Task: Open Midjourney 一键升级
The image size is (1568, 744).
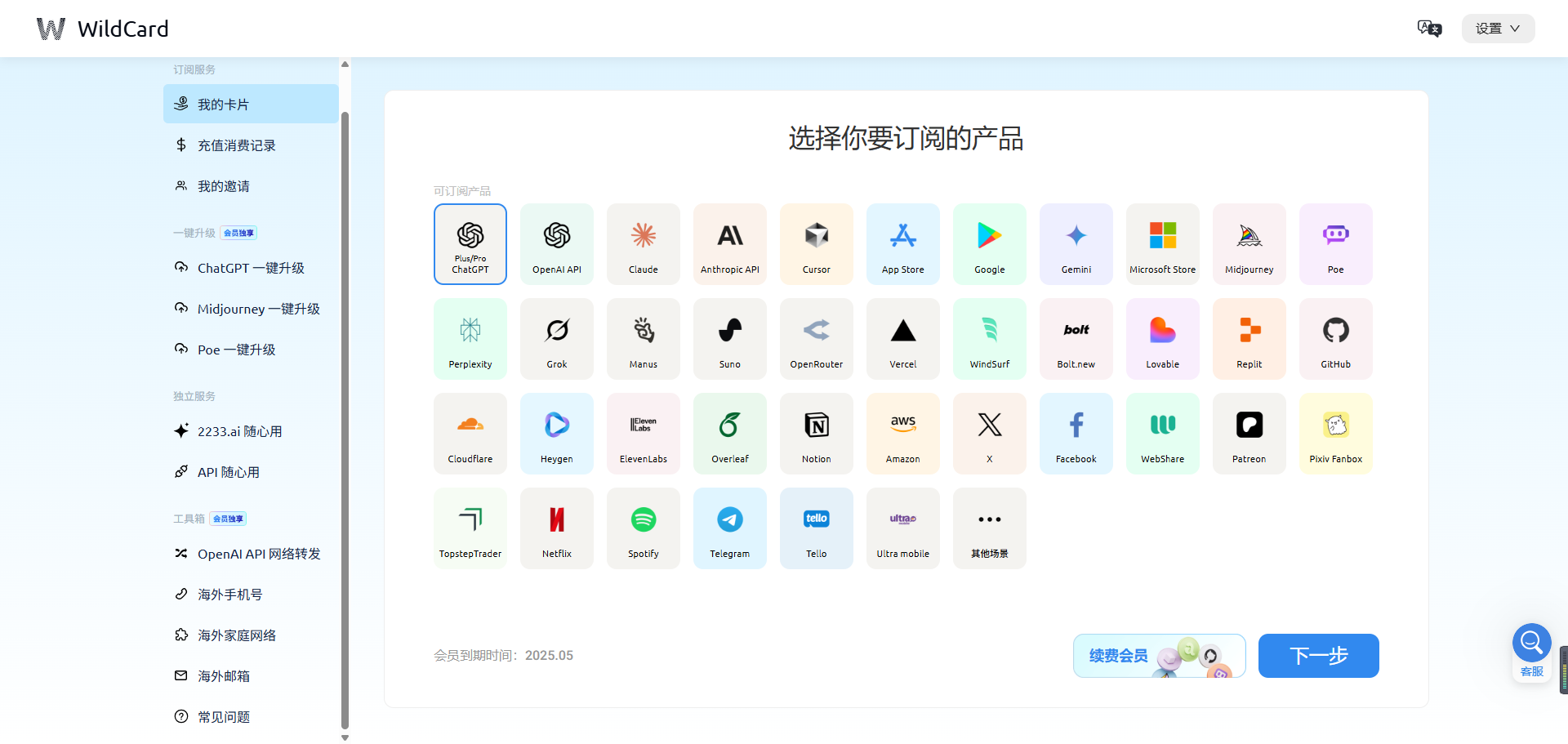Action: pos(251,308)
